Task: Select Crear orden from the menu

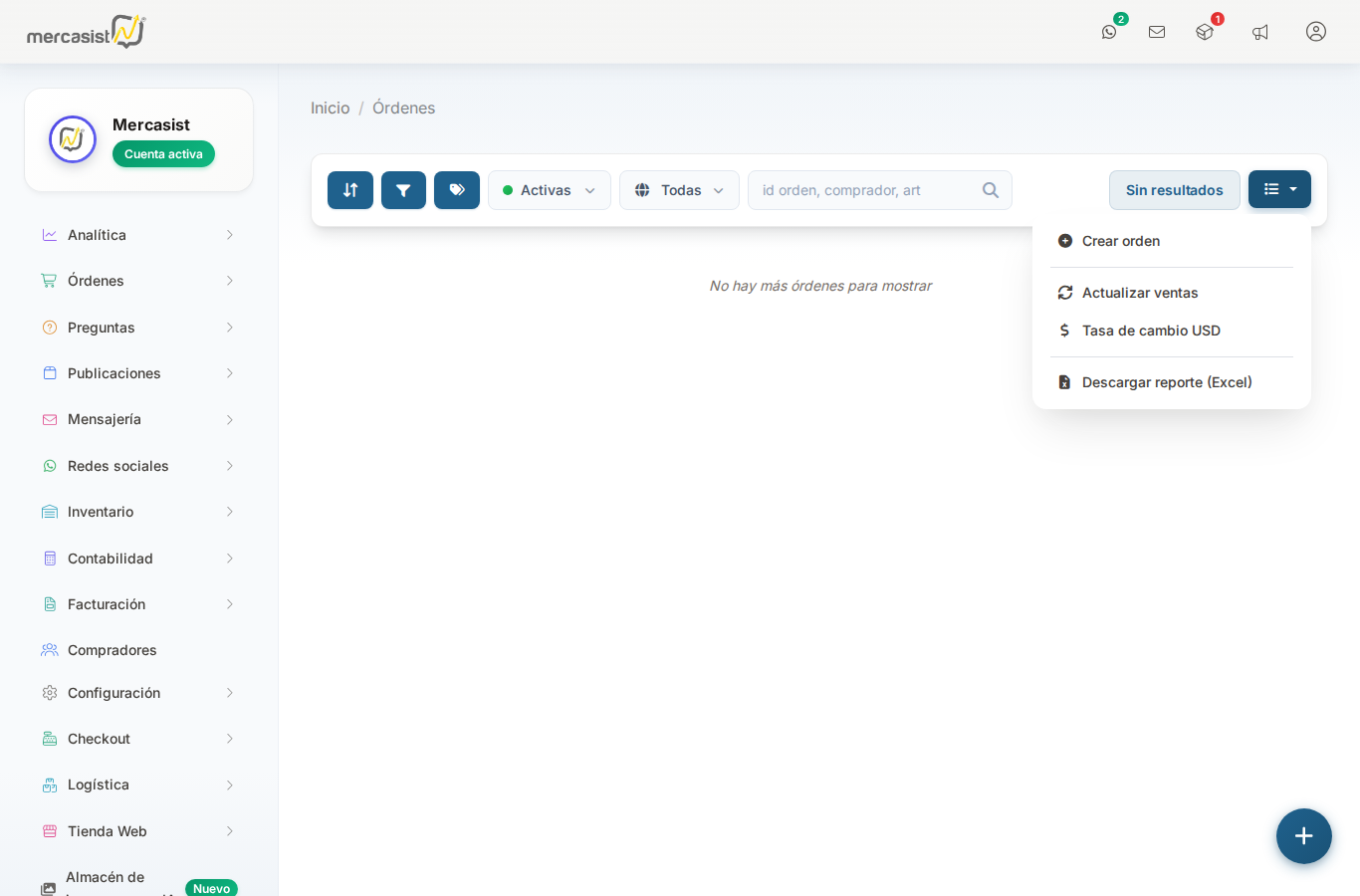Action: point(1121,241)
